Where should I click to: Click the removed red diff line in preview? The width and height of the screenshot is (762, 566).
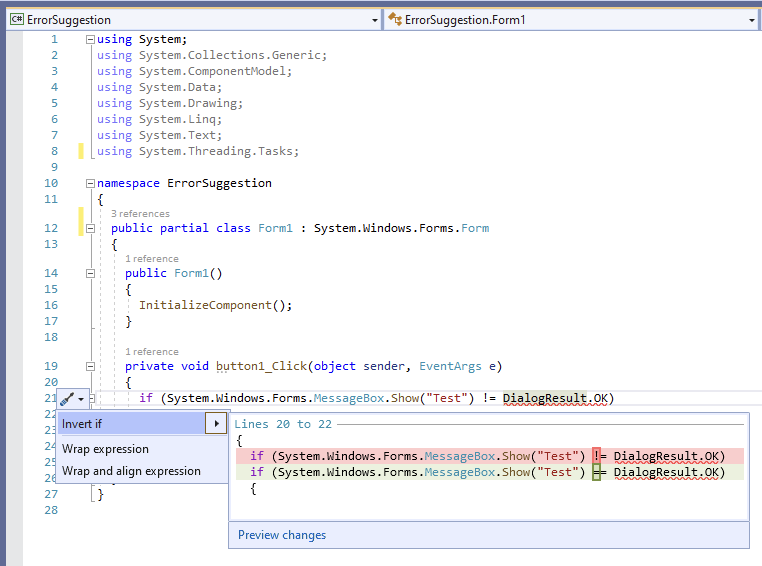point(490,456)
